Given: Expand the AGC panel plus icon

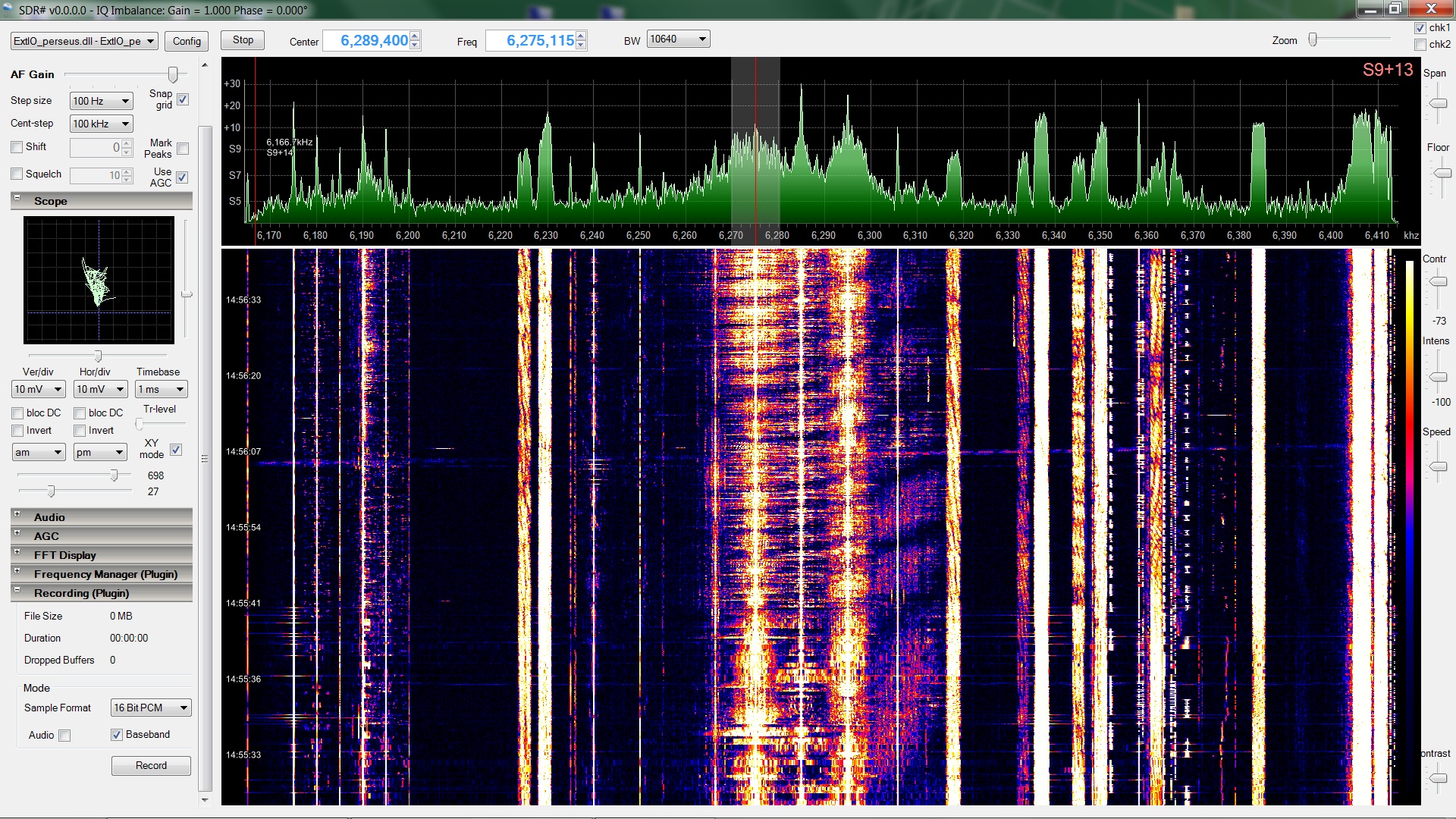Looking at the screenshot, I should [17, 533].
